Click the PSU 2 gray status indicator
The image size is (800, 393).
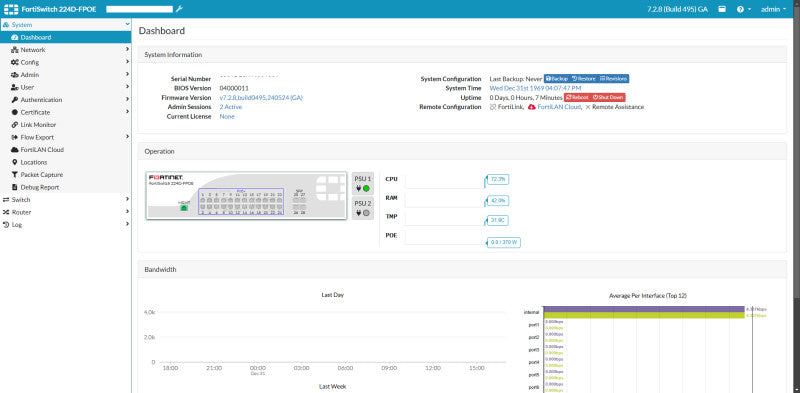[366, 212]
